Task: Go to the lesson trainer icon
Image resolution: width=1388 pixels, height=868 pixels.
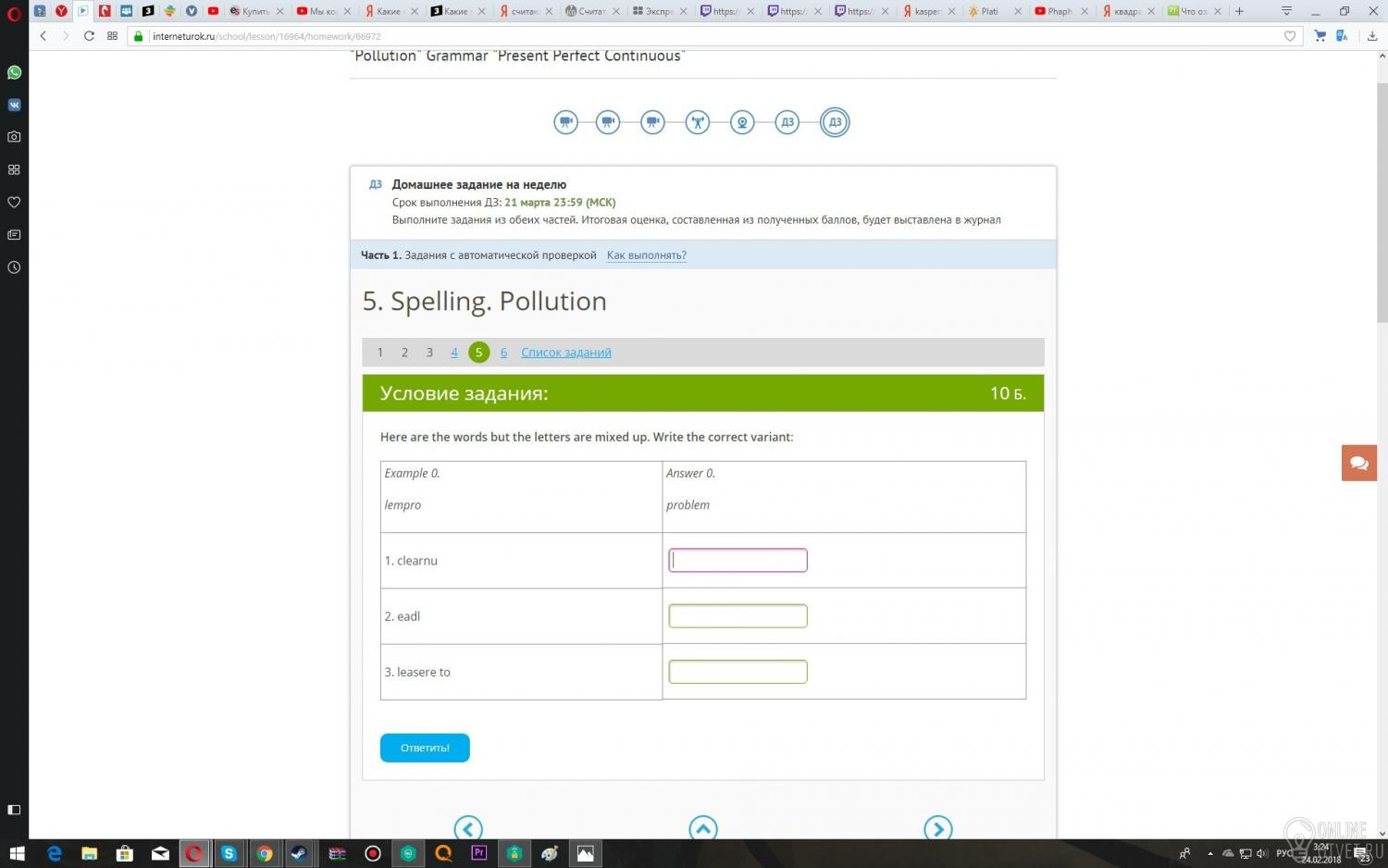Action: (x=698, y=122)
